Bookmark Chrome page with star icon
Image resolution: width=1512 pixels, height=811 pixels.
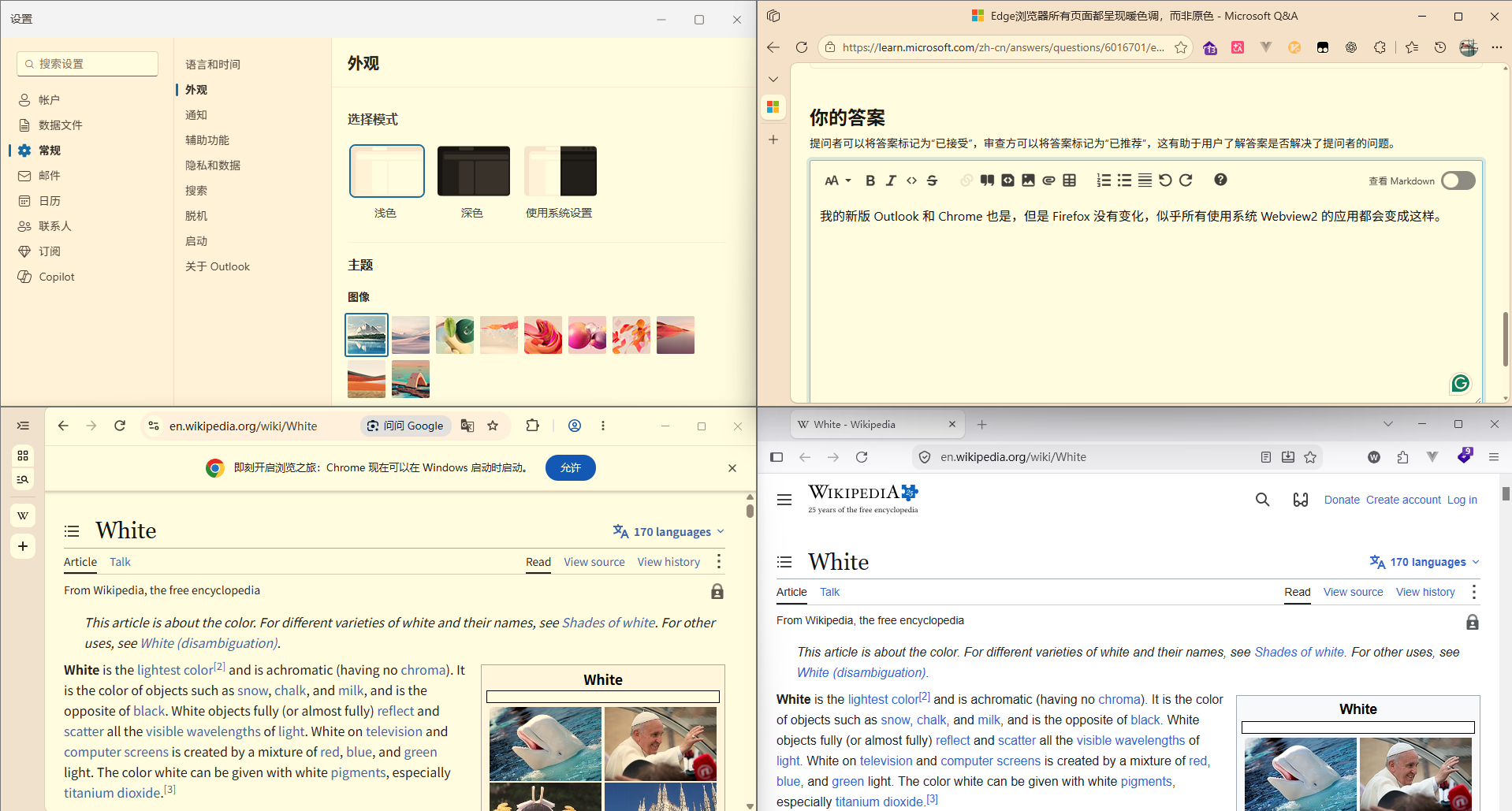point(493,426)
